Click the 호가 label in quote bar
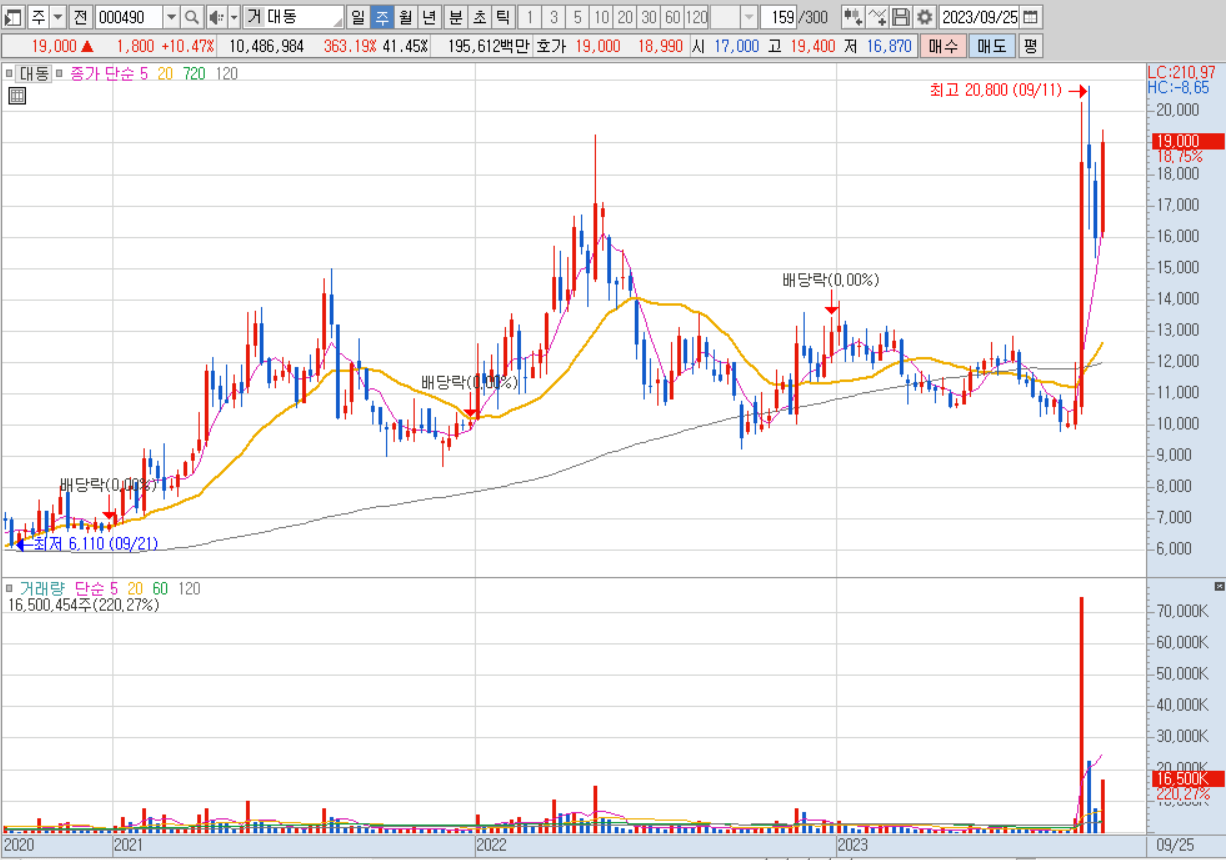Screen dimensions: 1226x860 (550, 46)
